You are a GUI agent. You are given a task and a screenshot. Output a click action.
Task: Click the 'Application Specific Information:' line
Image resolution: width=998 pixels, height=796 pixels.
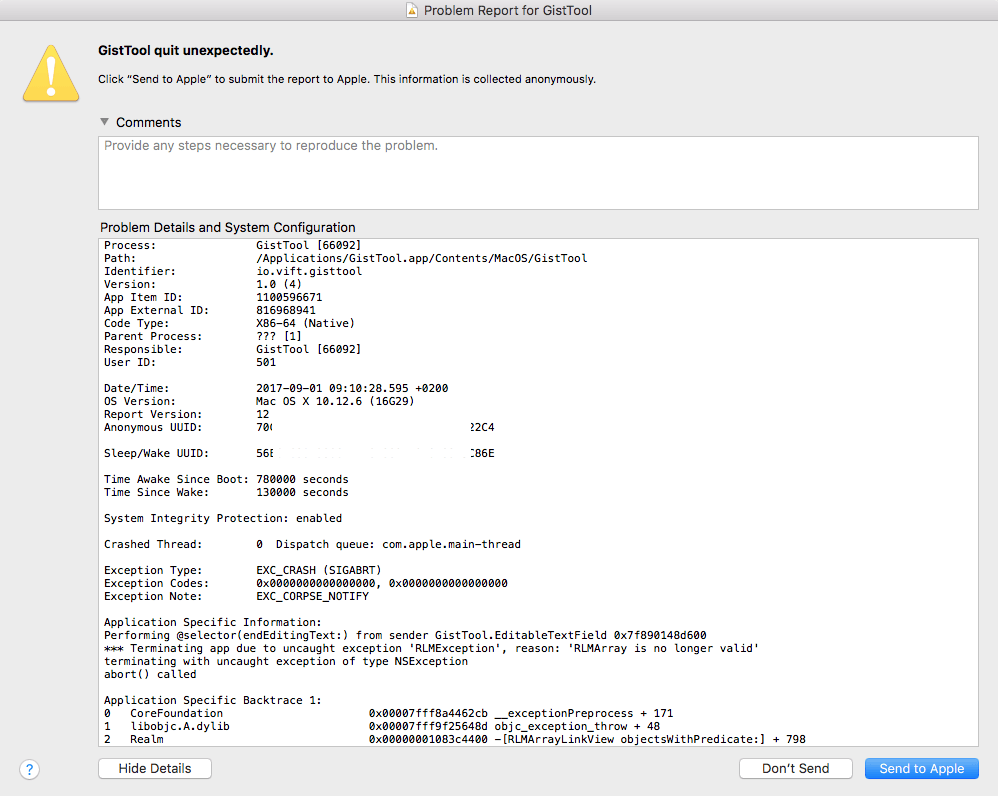[x=213, y=622]
